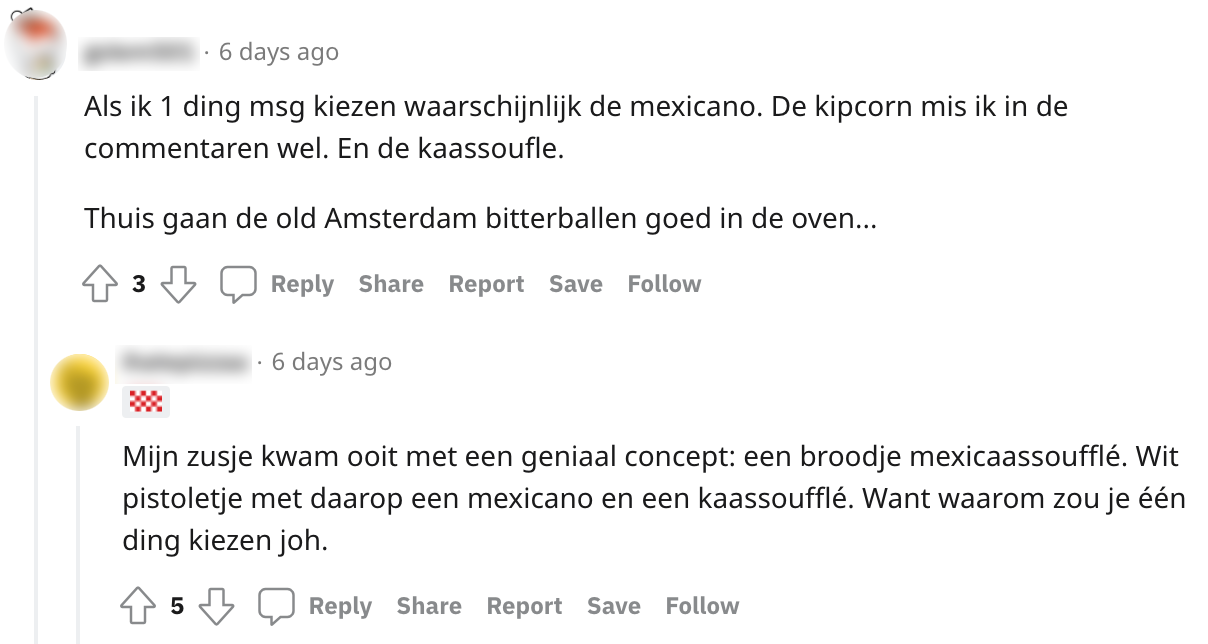Click the red checkered user flair

pos(146,402)
